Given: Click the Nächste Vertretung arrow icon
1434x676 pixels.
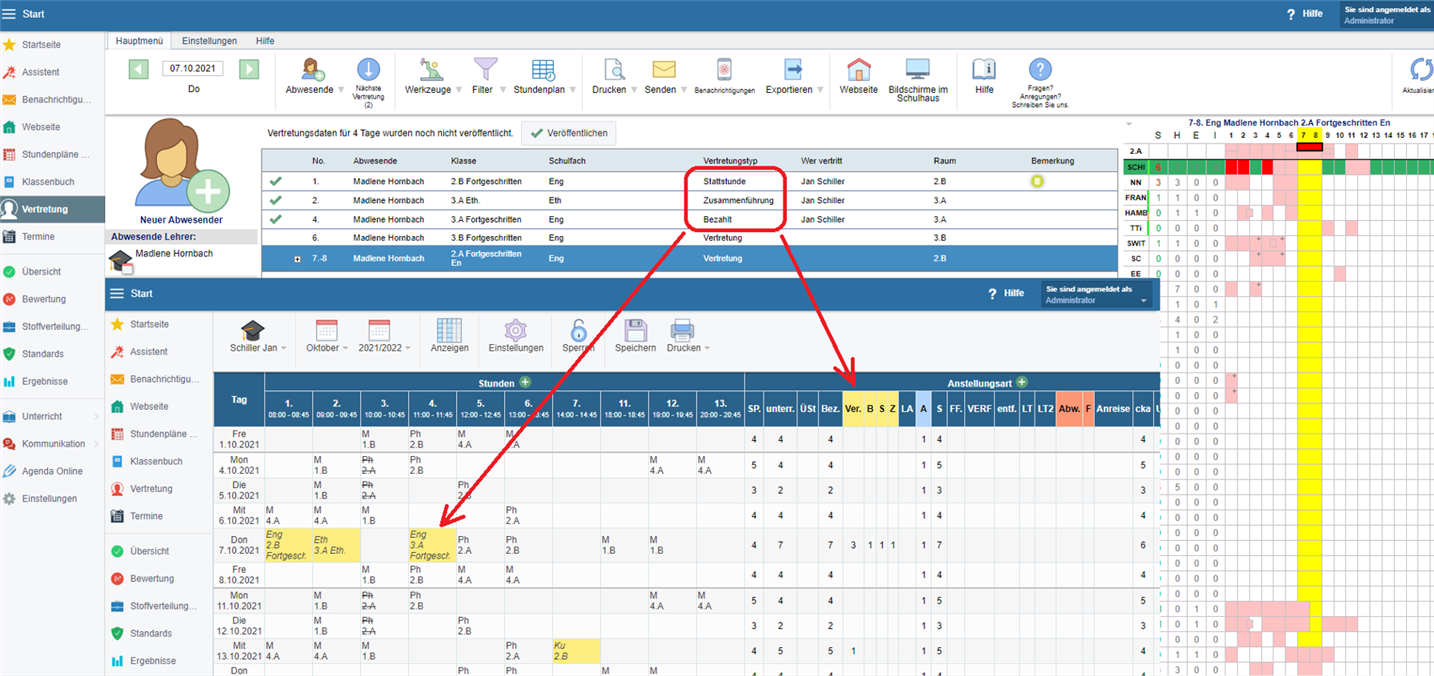Looking at the screenshot, I should [368, 69].
